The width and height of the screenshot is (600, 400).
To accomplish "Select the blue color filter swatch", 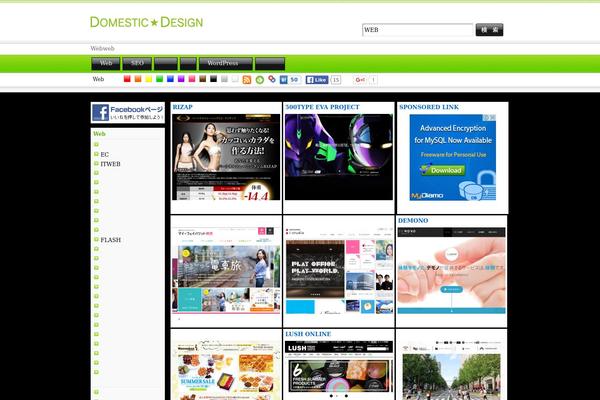I will [170, 79].
